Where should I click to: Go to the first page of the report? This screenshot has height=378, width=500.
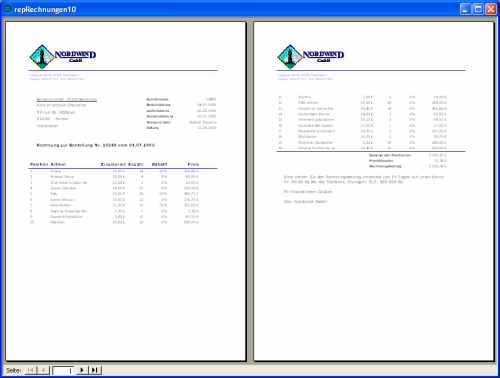tap(31, 370)
